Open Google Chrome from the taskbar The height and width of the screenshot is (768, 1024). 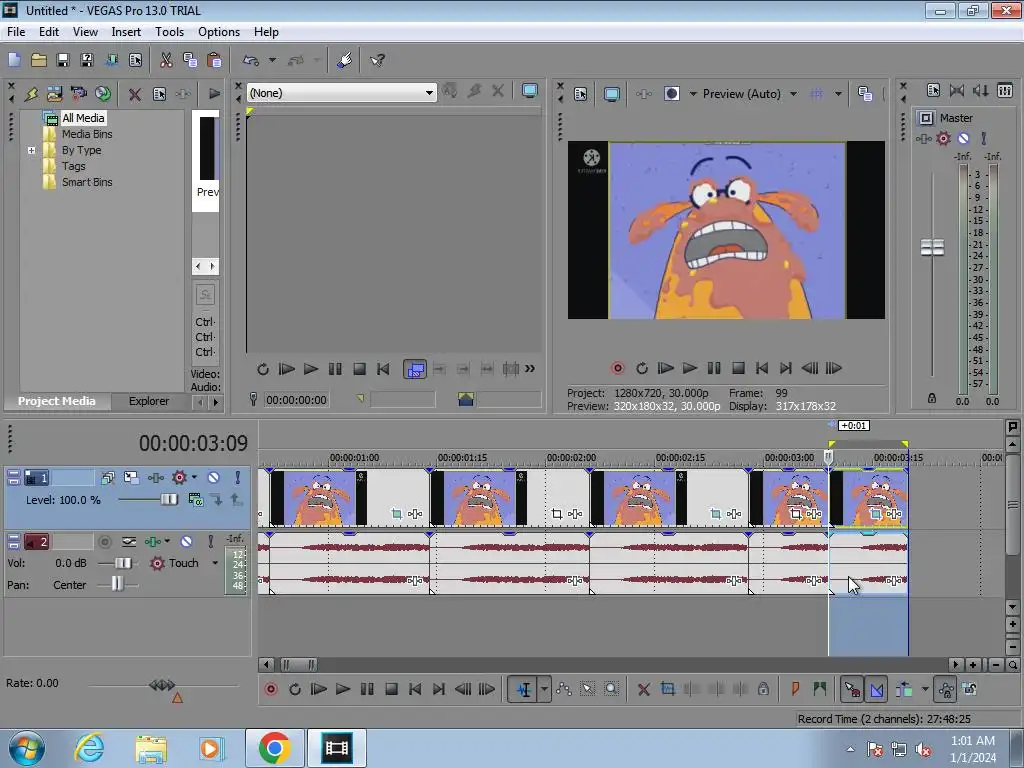pos(274,748)
